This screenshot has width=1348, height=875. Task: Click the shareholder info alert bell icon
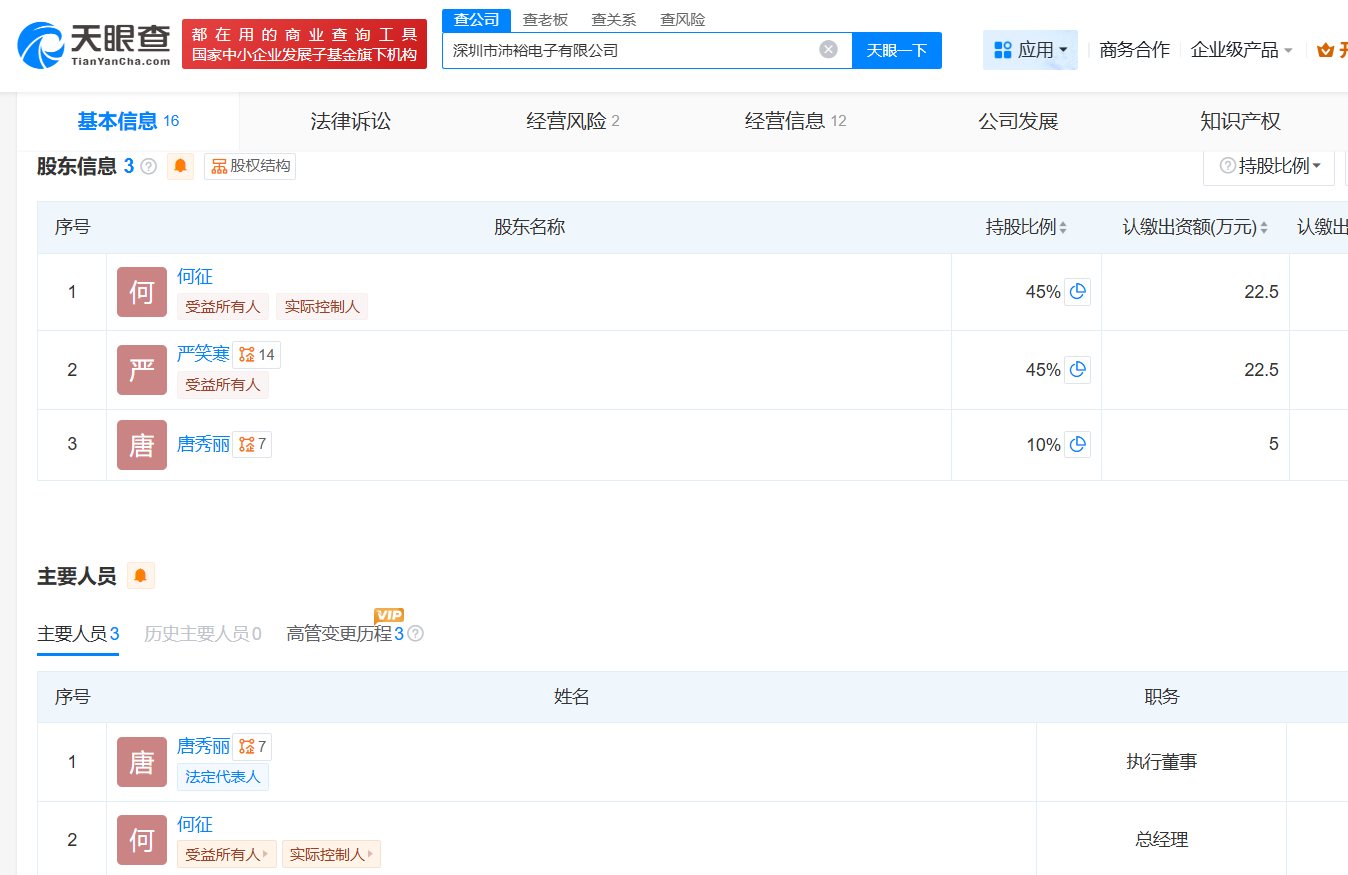tap(180, 166)
